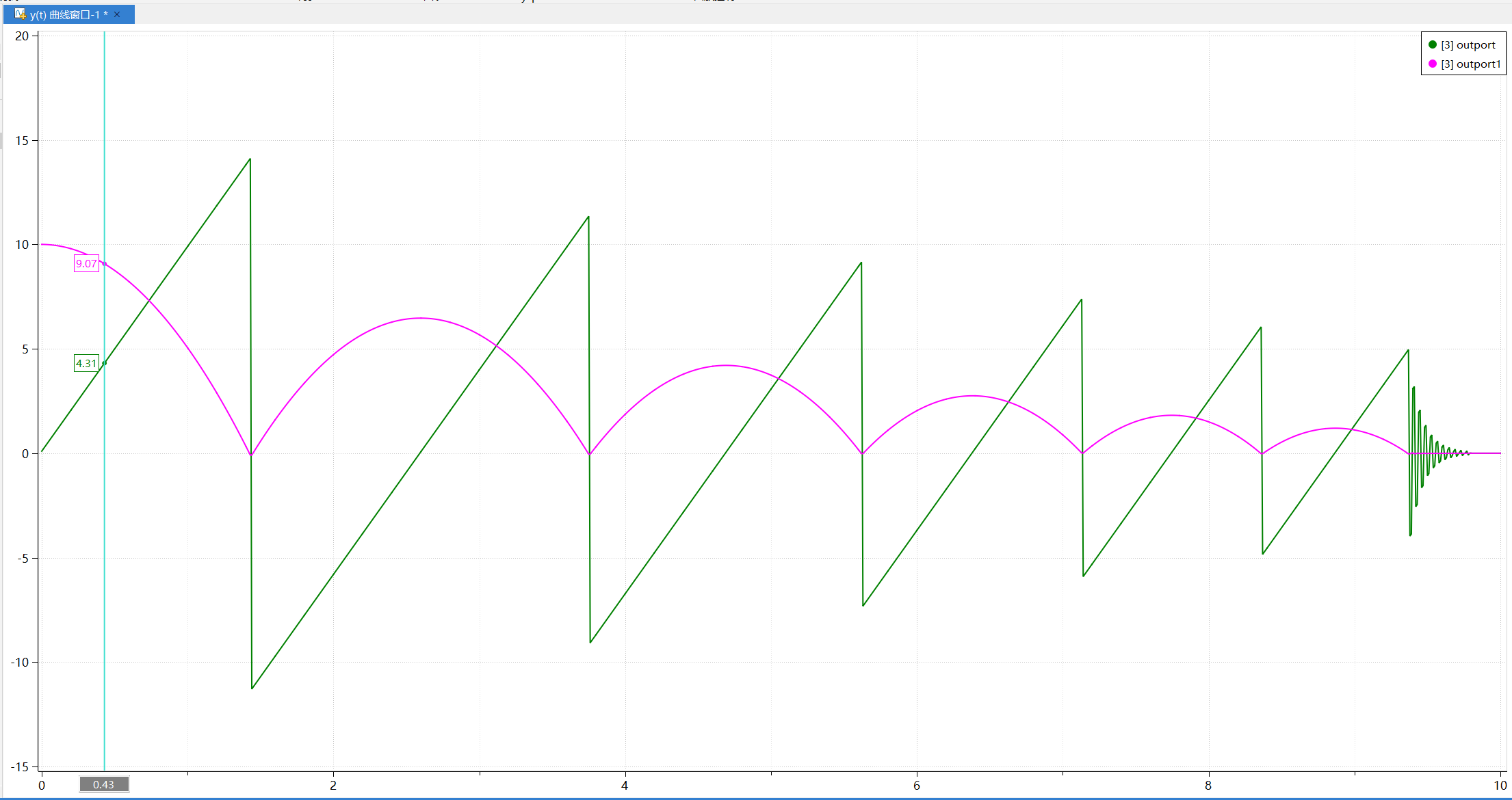The height and width of the screenshot is (800, 1512).
Task: Click the y-axis label 20
Action: [x=22, y=36]
